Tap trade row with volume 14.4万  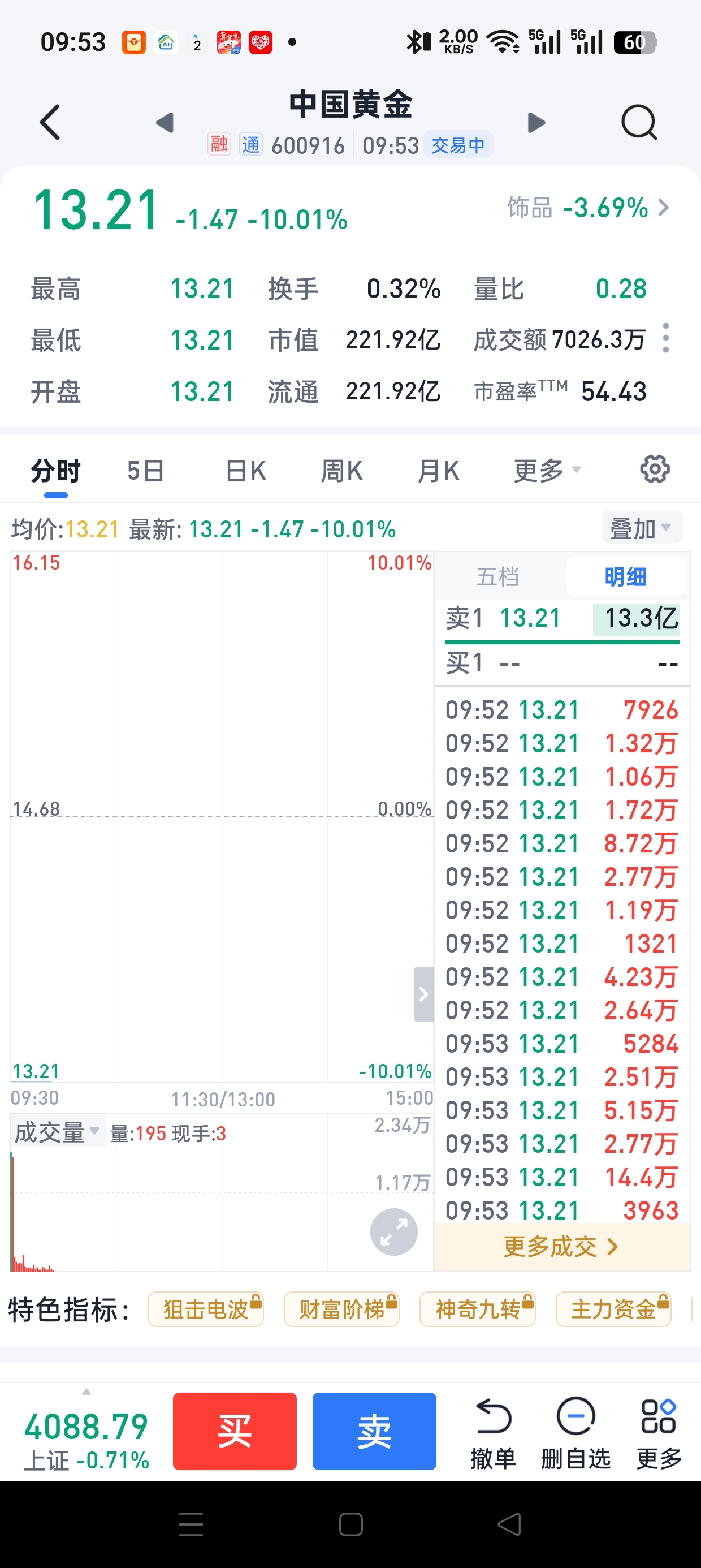click(562, 1177)
